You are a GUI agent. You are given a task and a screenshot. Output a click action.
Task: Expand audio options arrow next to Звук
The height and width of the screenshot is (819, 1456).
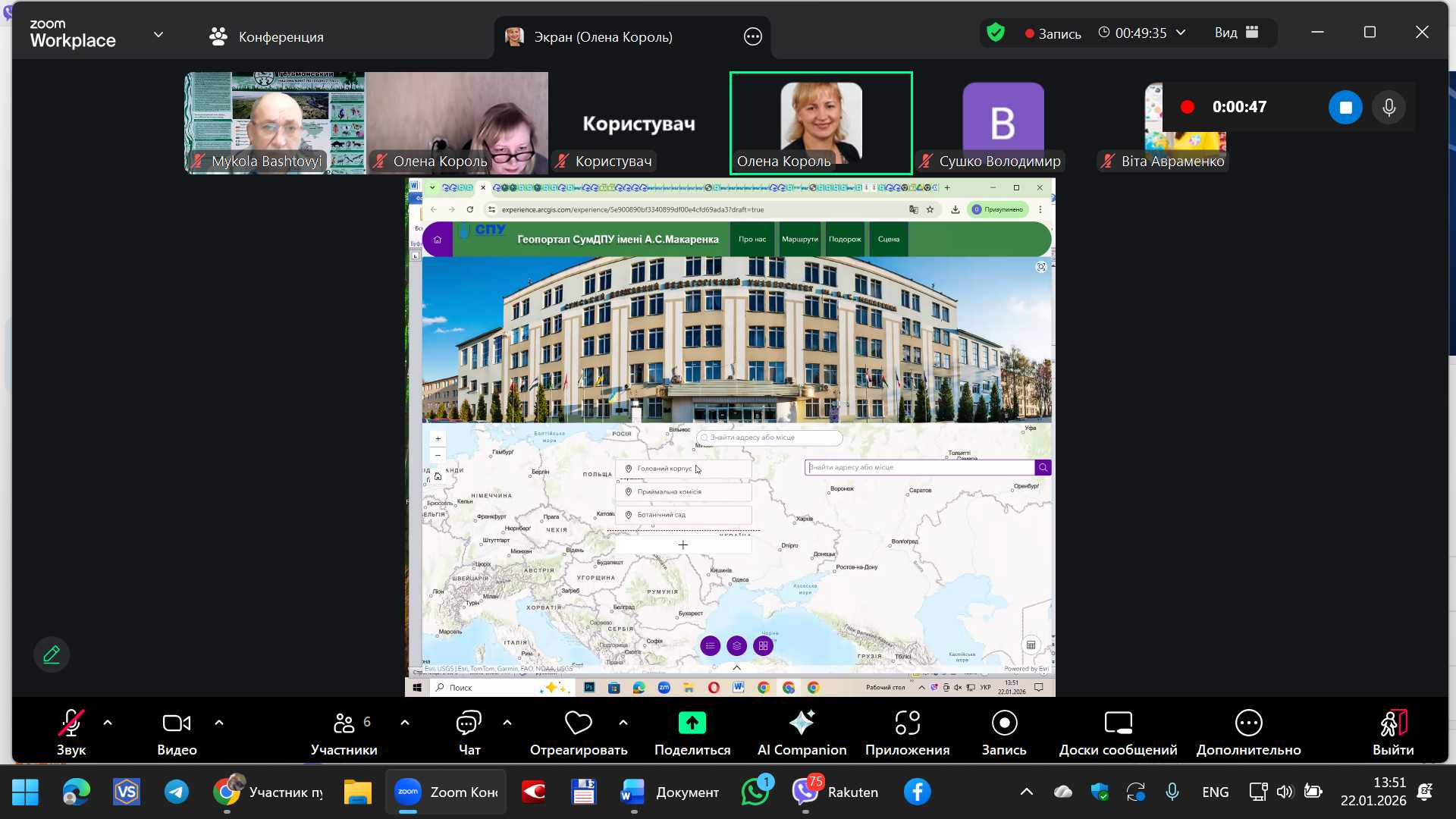[108, 723]
